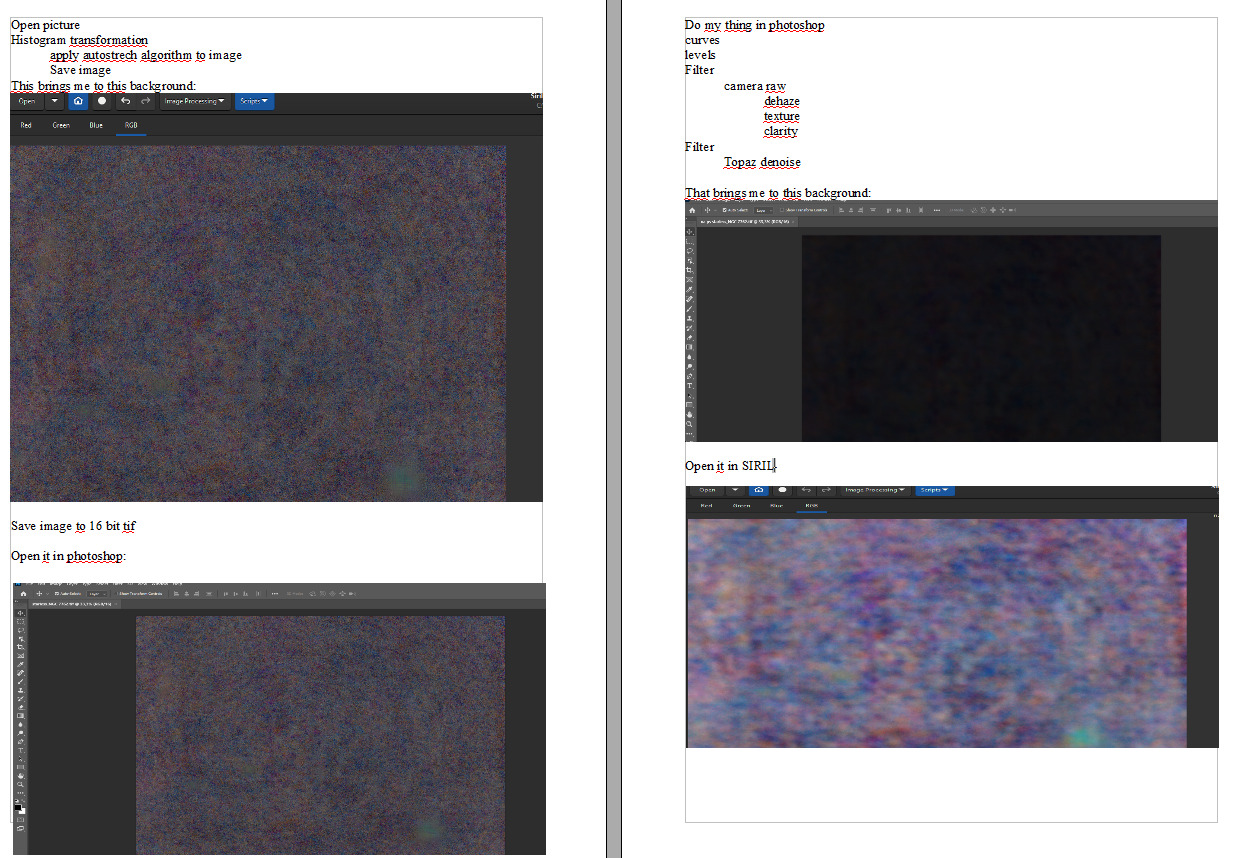Select Lasso tool in first Photoshop screenshot

click(x=21, y=630)
